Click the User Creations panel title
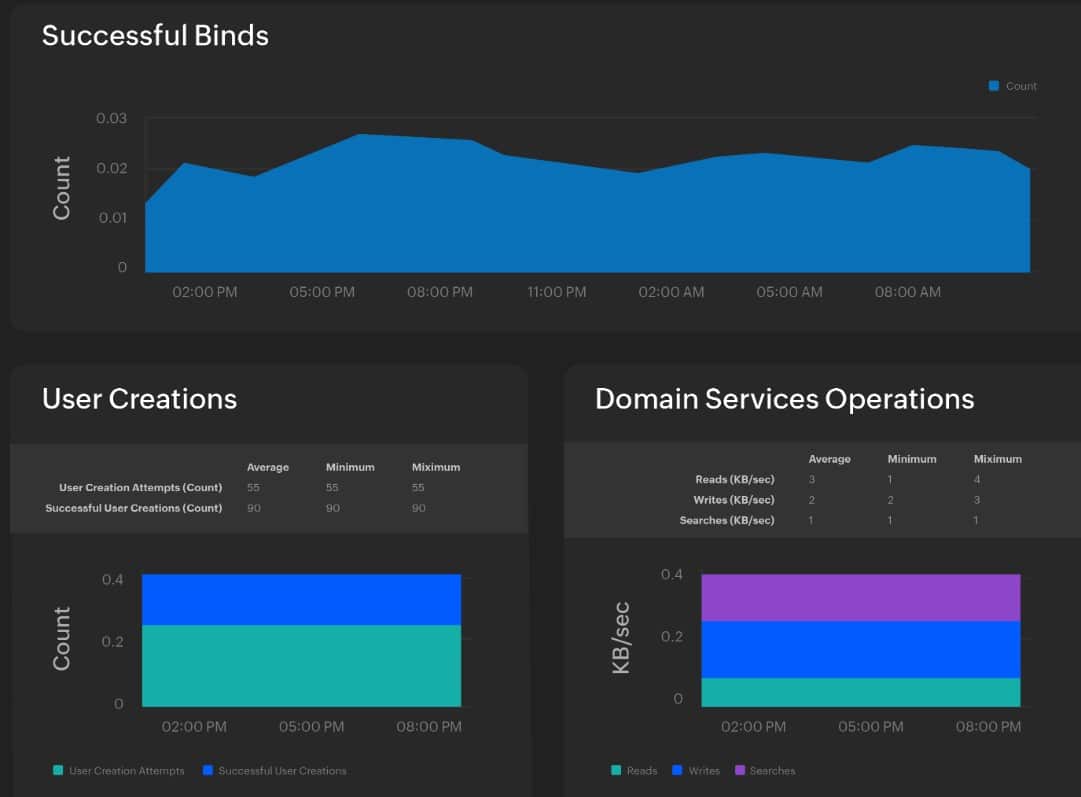 [x=139, y=399]
